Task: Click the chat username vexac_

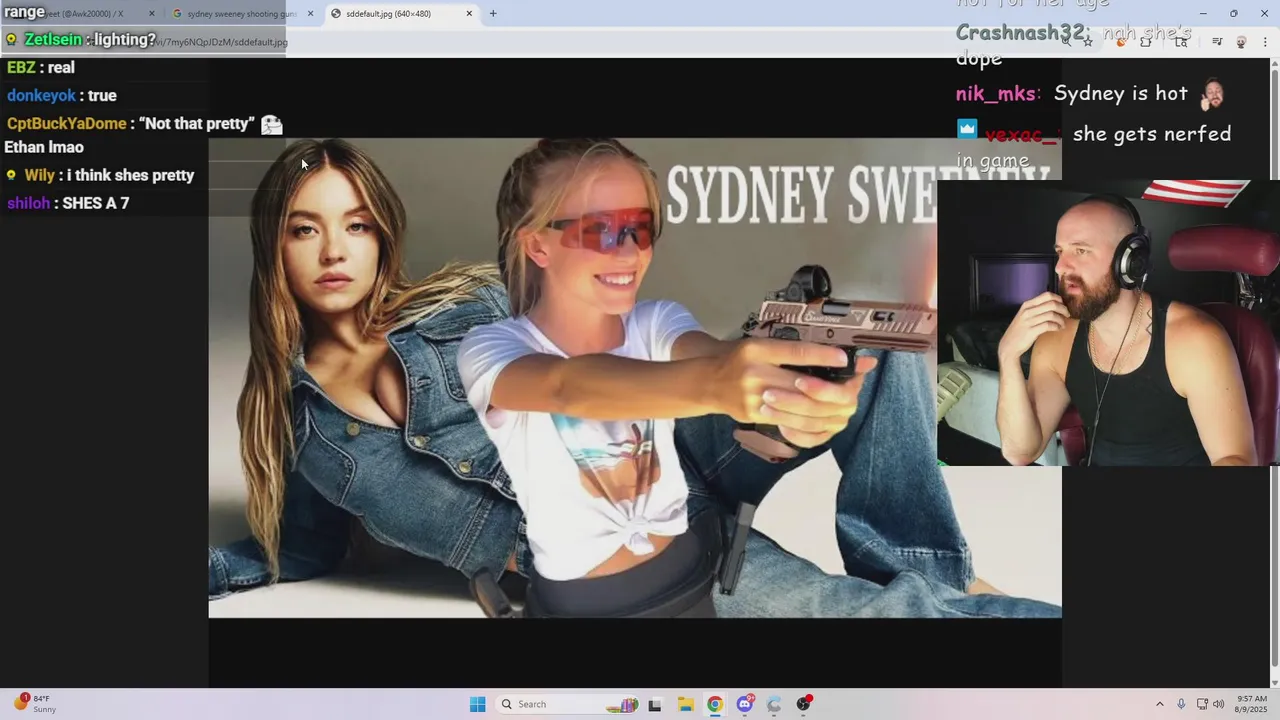Action: coord(1020,134)
